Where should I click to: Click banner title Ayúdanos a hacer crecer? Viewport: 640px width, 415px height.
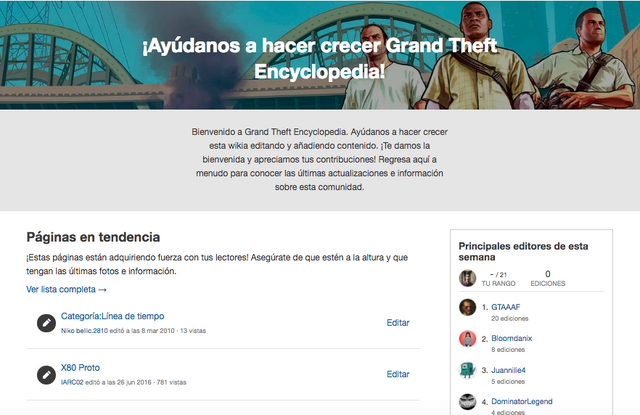tap(320, 58)
